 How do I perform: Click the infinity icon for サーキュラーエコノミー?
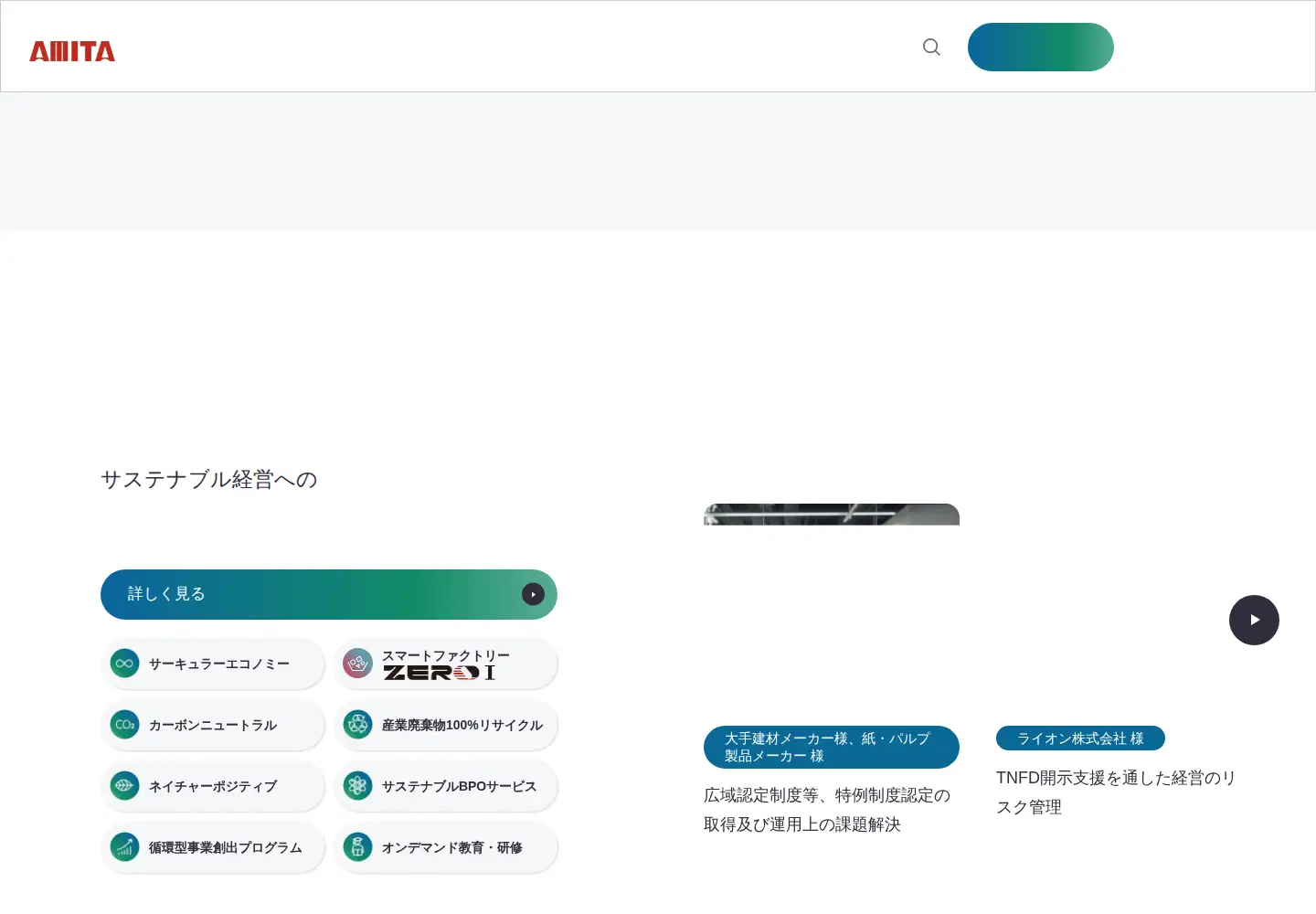click(124, 664)
